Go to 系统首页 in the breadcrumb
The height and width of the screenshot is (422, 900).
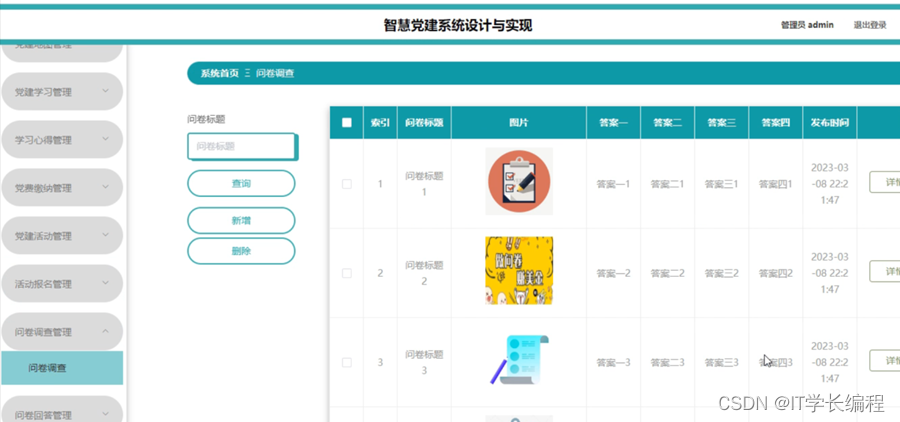[x=219, y=73]
